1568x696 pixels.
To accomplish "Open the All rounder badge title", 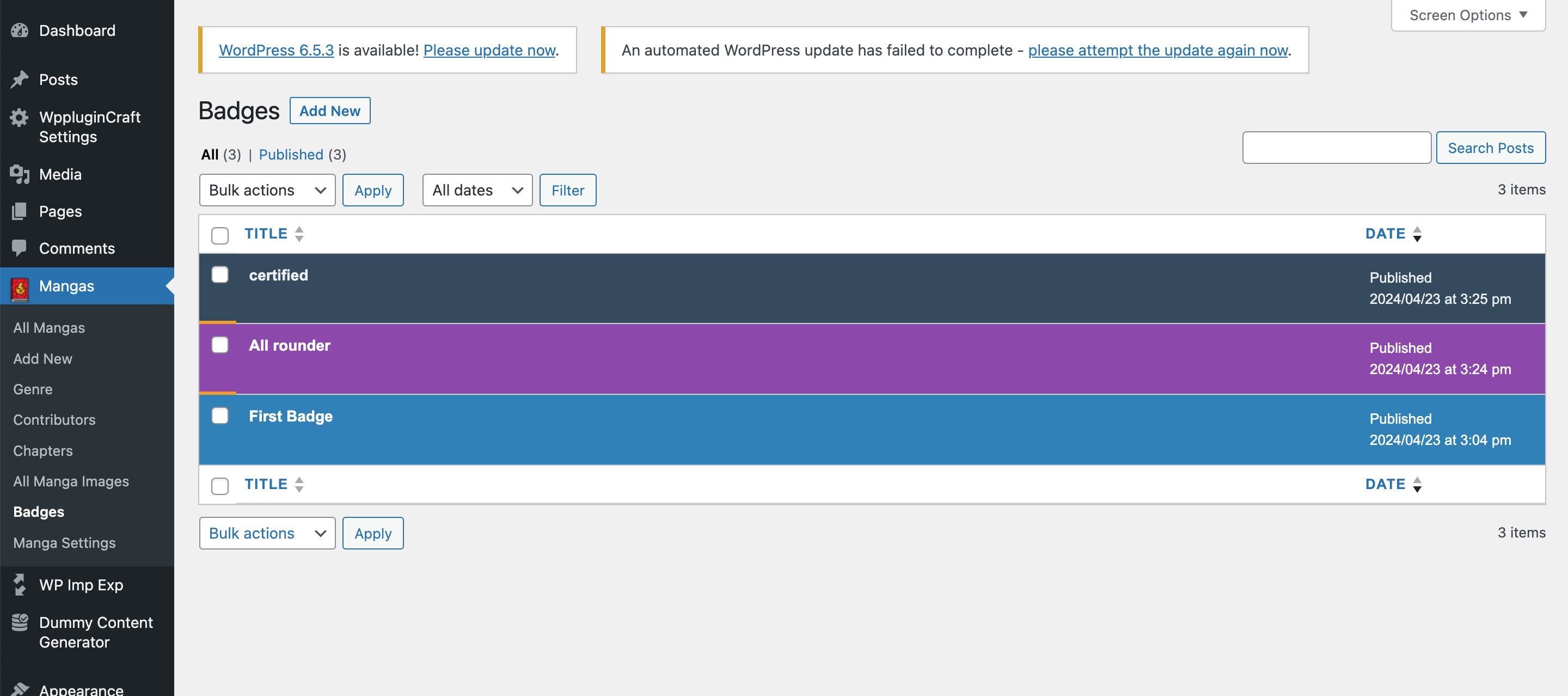I will coord(290,345).
